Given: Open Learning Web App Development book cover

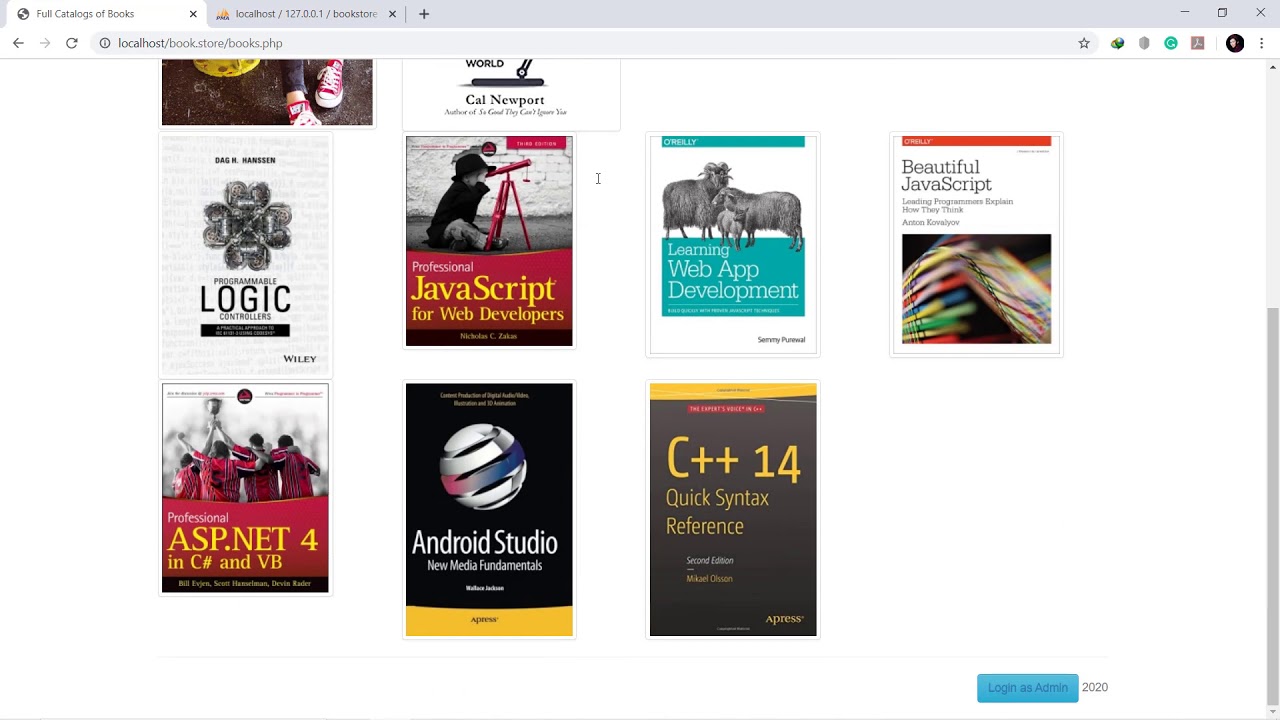Looking at the screenshot, I should pos(733,245).
